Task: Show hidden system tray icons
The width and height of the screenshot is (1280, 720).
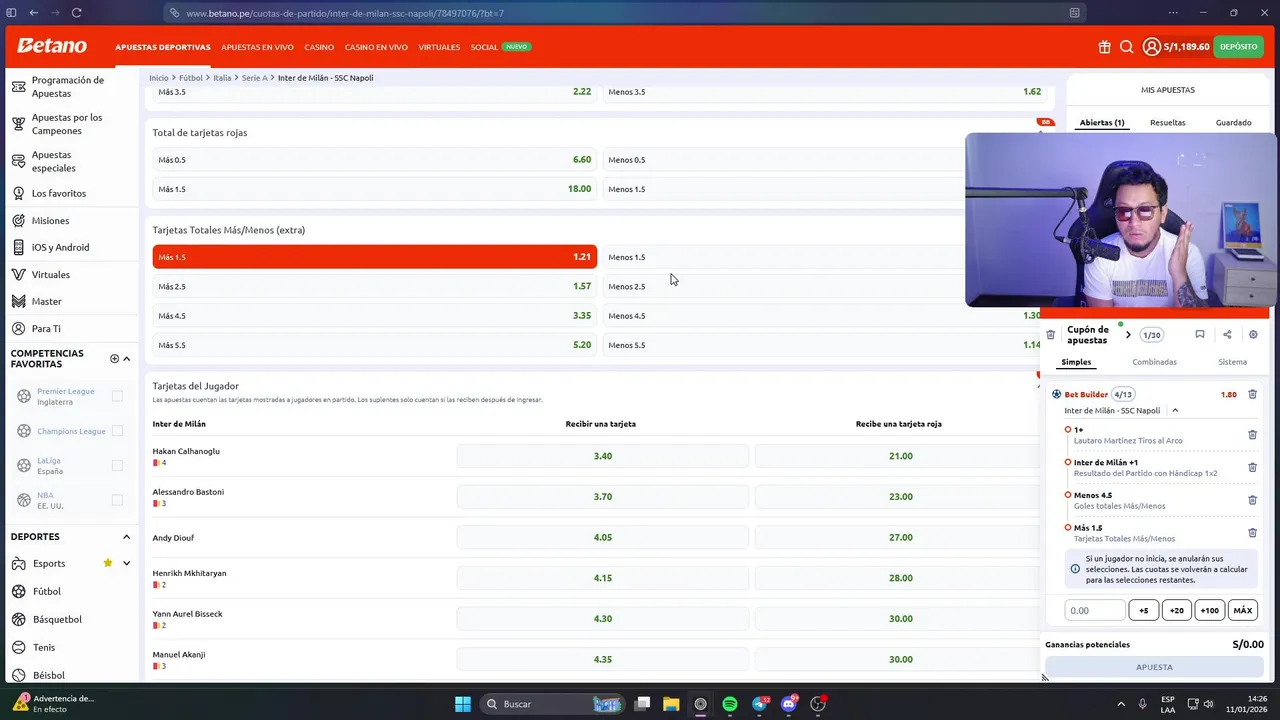Action: [1121, 704]
